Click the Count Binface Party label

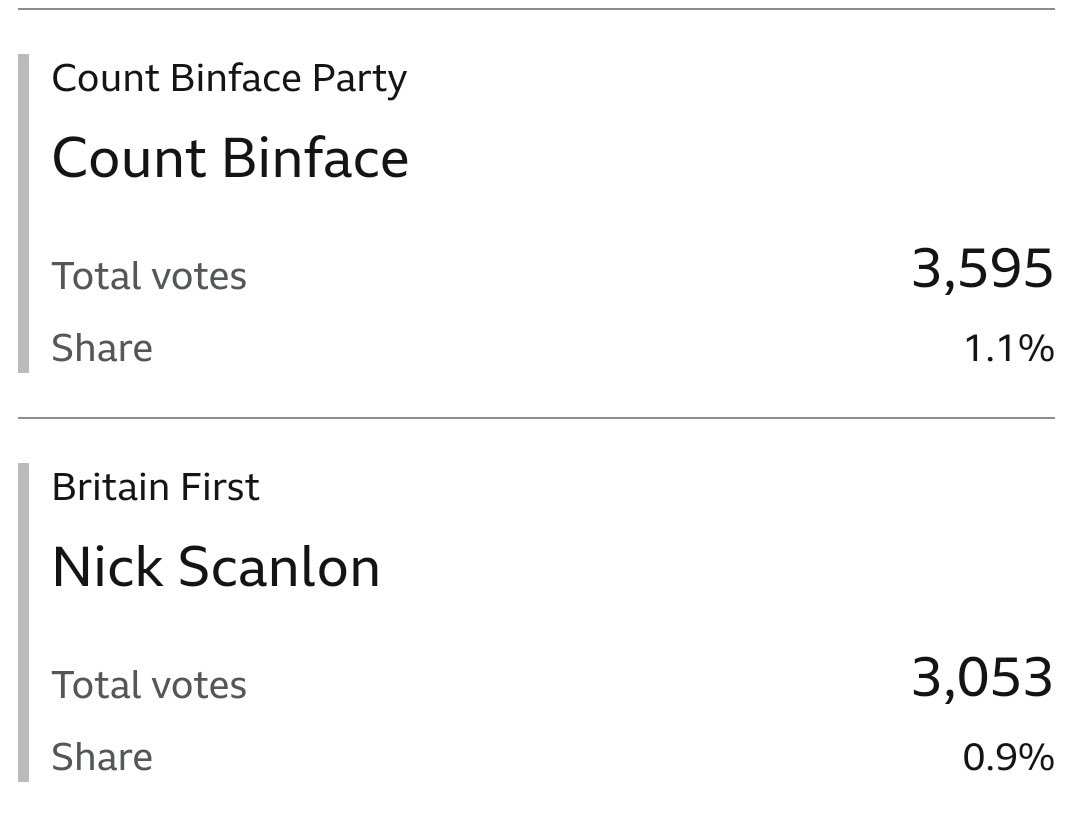[229, 79]
